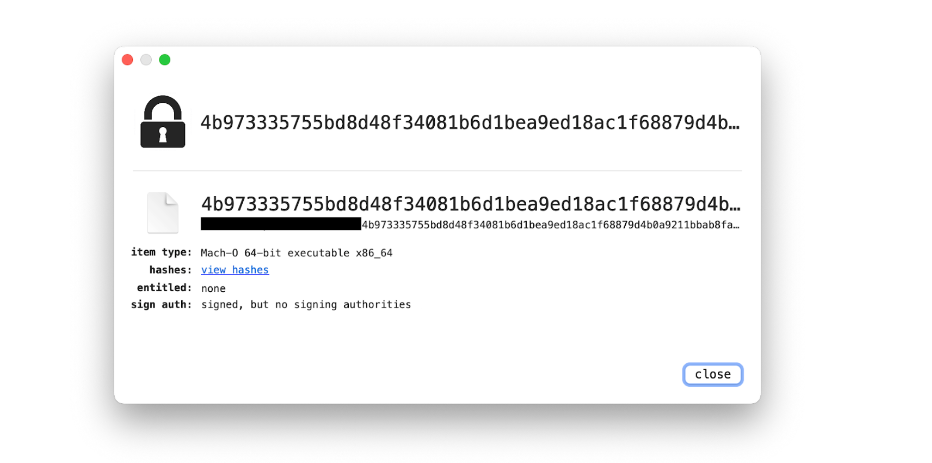Click the blacked-out redacted path bar

tap(281, 224)
